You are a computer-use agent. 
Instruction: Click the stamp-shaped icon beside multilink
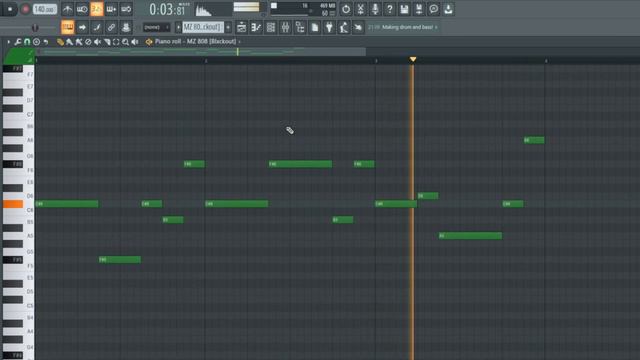click(126, 27)
